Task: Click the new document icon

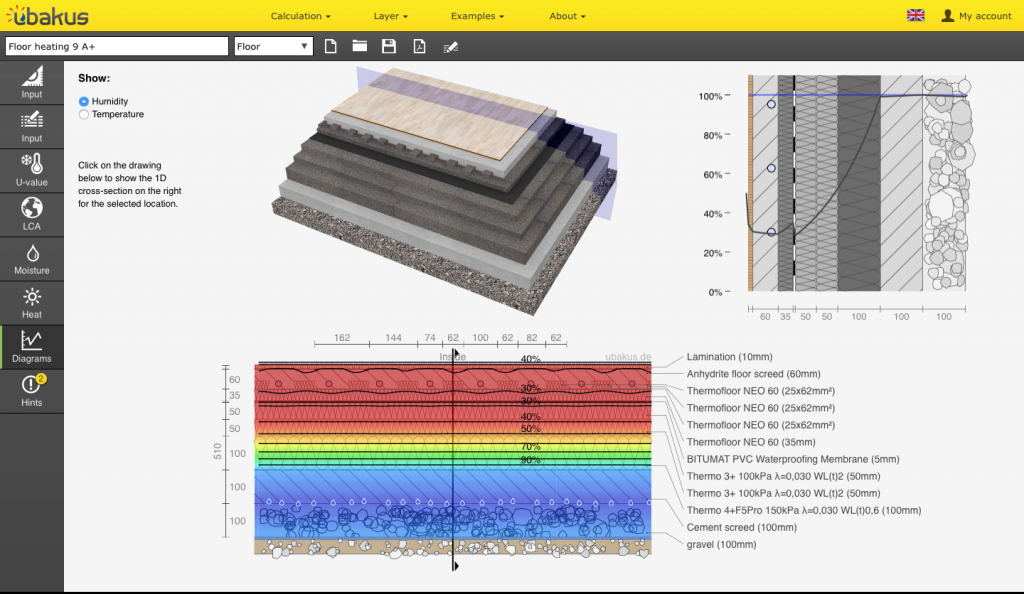Action: [331, 47]
